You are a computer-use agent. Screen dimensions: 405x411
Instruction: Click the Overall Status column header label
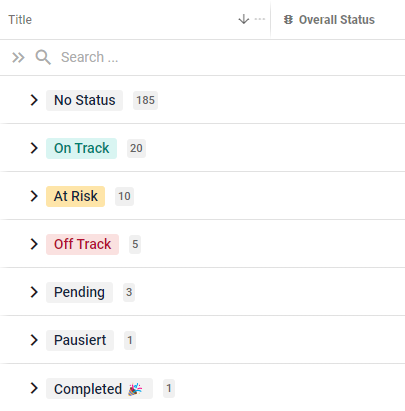click(x=337, y=20)
